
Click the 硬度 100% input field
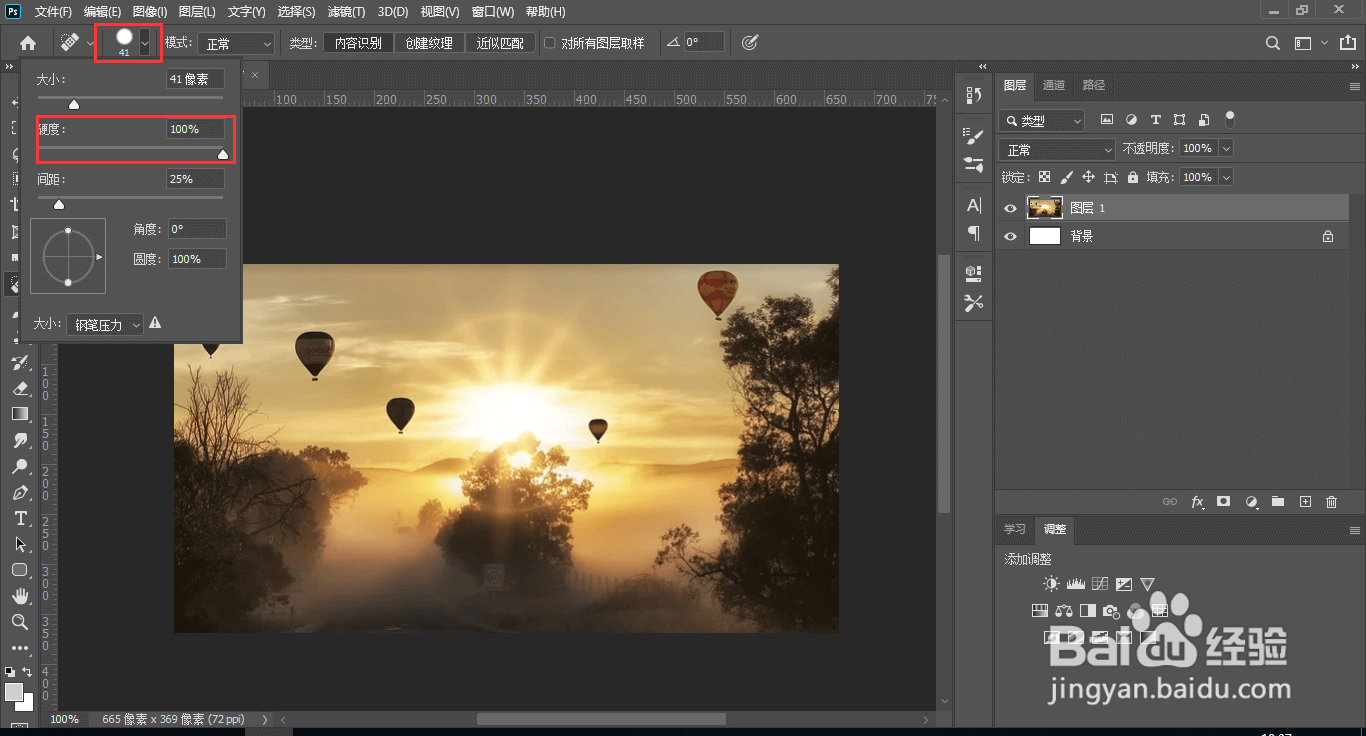(195, 129)
